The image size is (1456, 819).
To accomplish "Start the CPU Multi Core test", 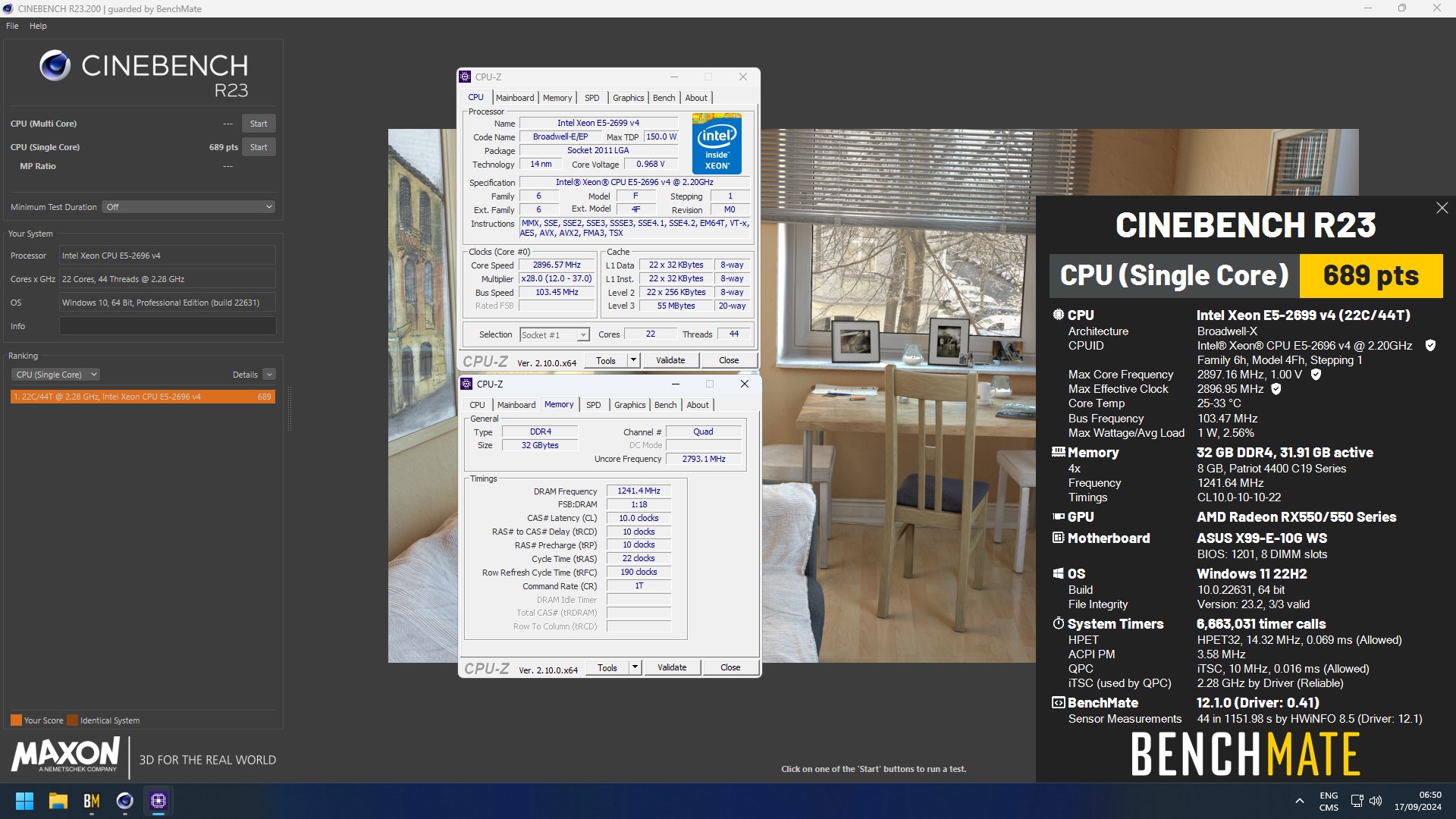I will point(259,124).
